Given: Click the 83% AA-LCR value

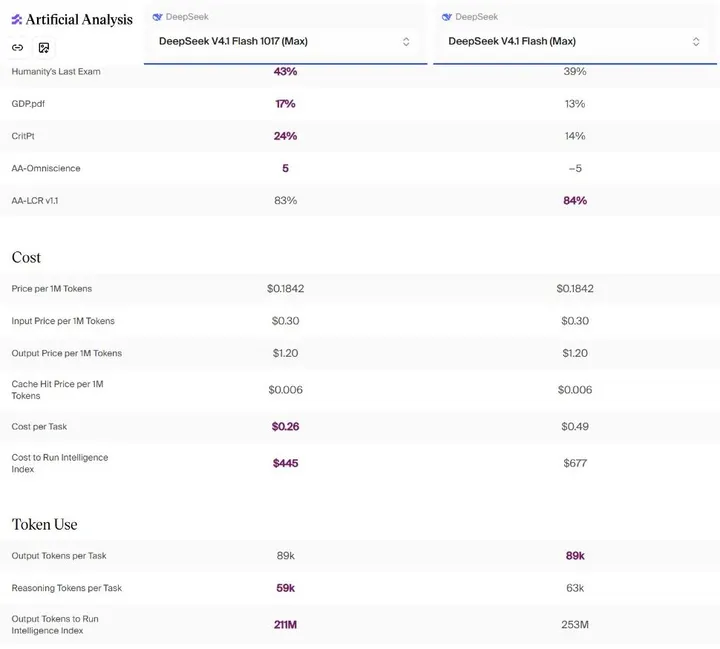Looking at the screenshot, I should pos(285,200).
